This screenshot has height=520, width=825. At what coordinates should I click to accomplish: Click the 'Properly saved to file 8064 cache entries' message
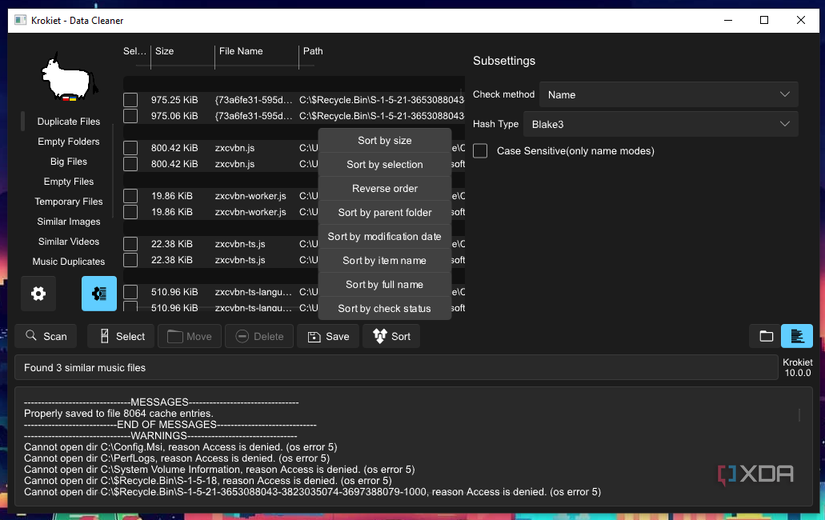pos(118,414)
